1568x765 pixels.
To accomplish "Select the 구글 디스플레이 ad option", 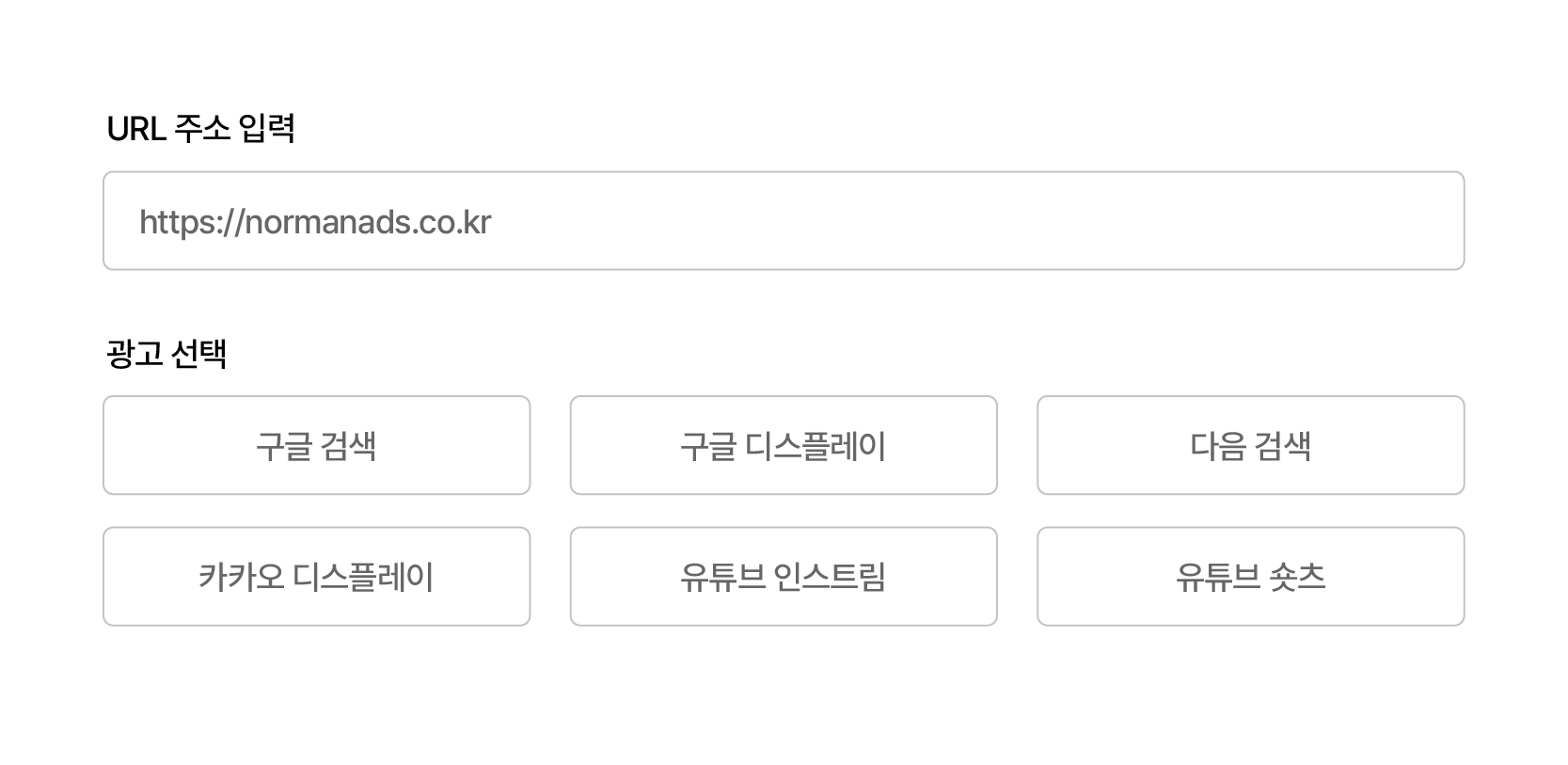I will [x=783, y=445].
